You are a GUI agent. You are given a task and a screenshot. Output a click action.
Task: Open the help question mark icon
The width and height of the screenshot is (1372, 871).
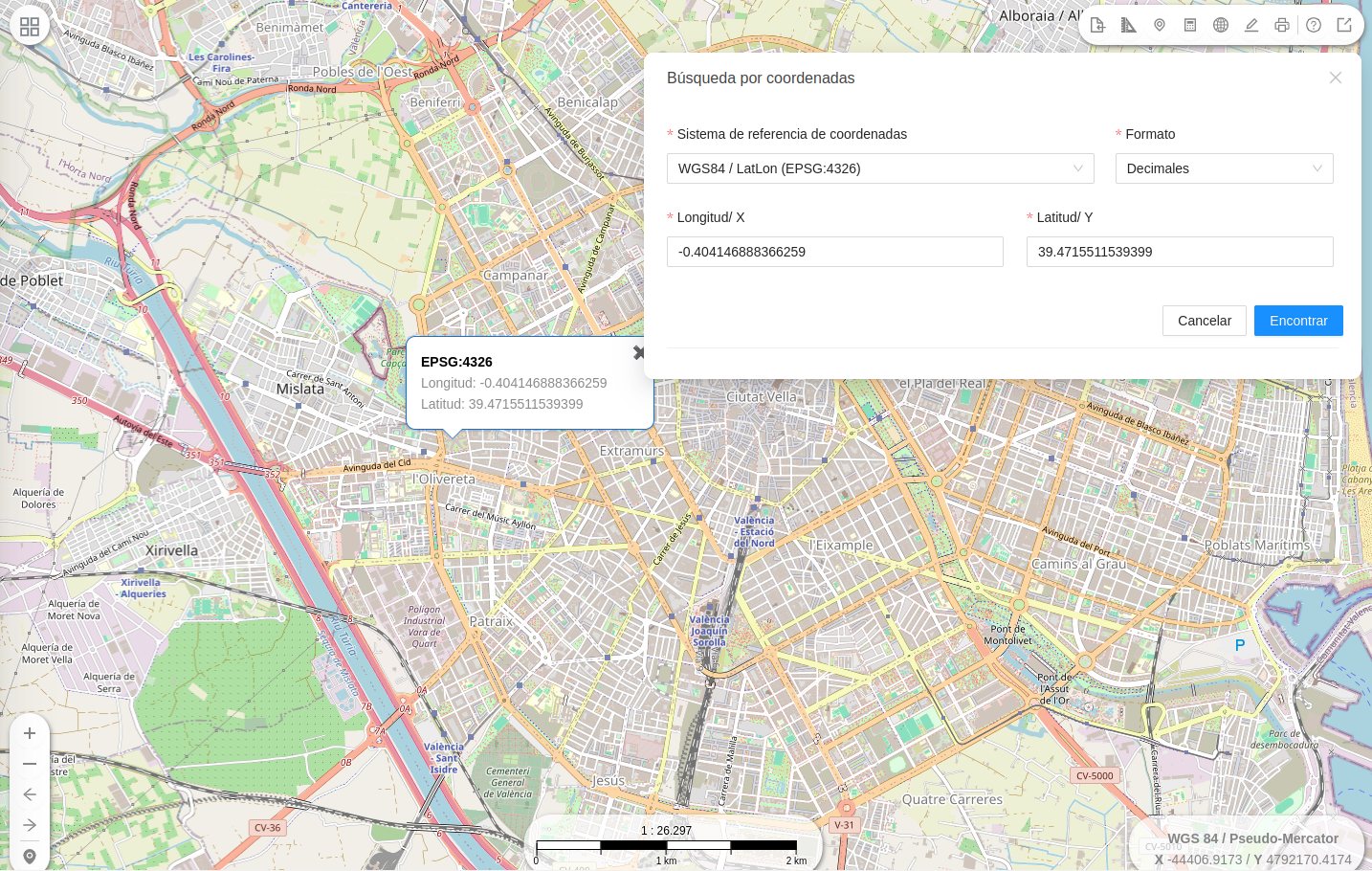(1314, 25)
